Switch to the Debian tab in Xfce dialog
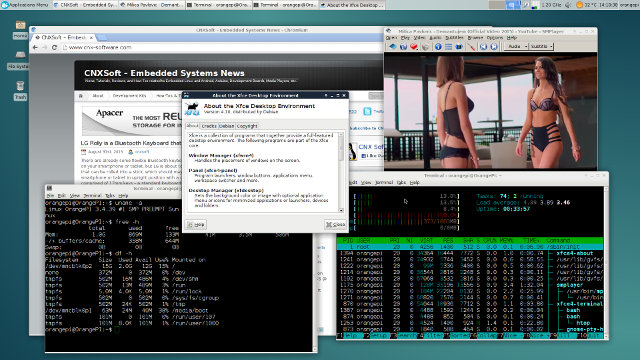Image resolution: width=640 pixels, height=360 pixels. point(227,126)
